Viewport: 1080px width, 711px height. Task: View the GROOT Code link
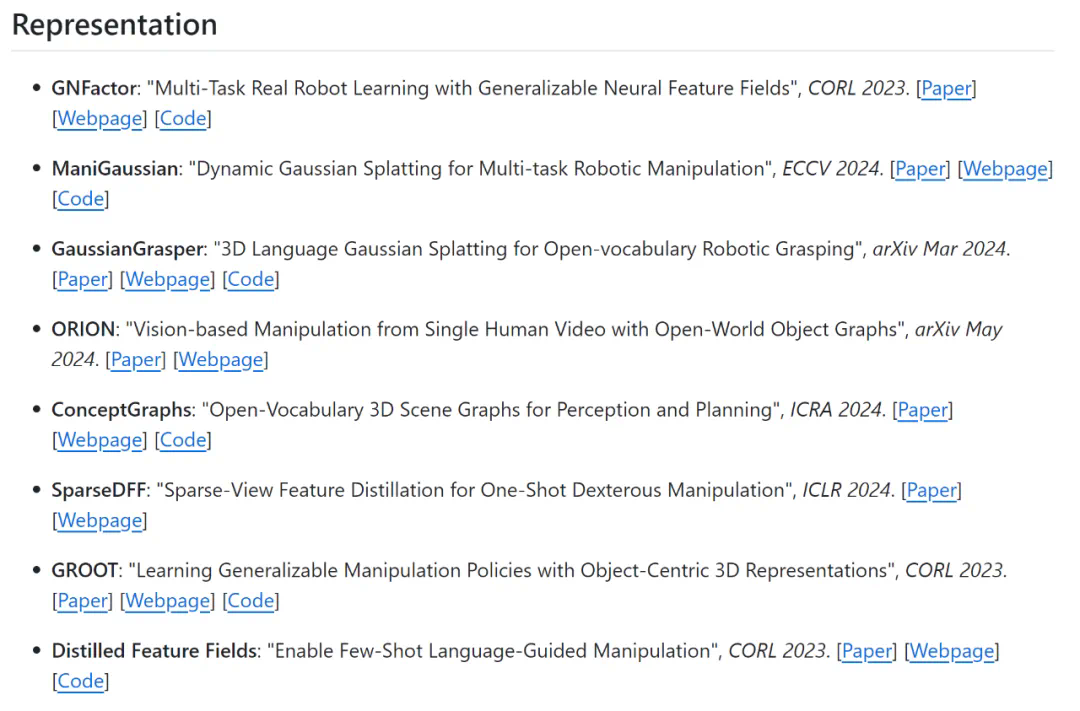click(x=251, y=601)
